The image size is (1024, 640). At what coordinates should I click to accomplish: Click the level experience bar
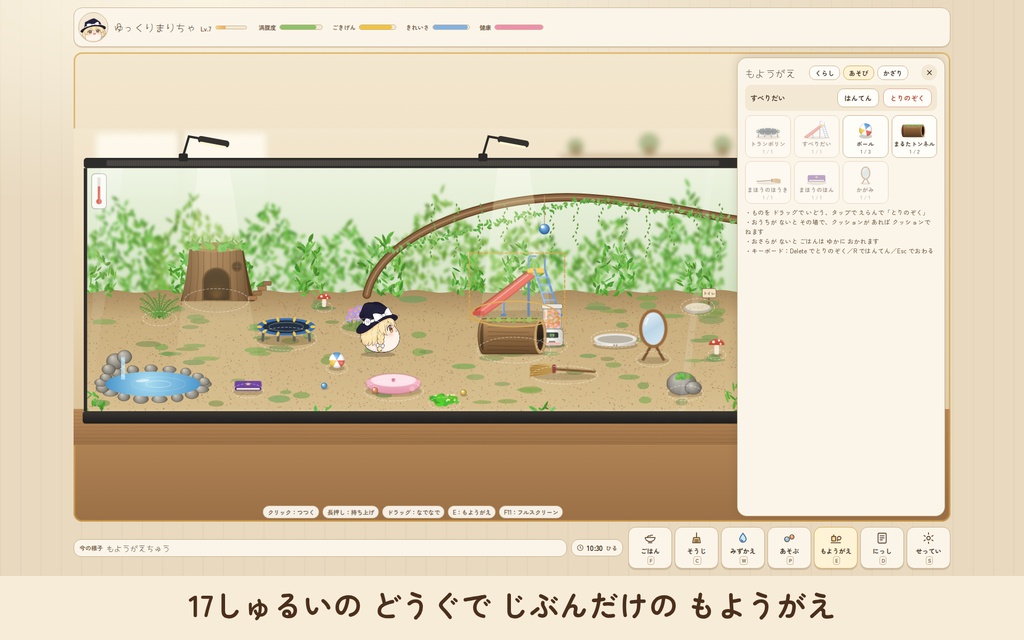click(231, 27)
